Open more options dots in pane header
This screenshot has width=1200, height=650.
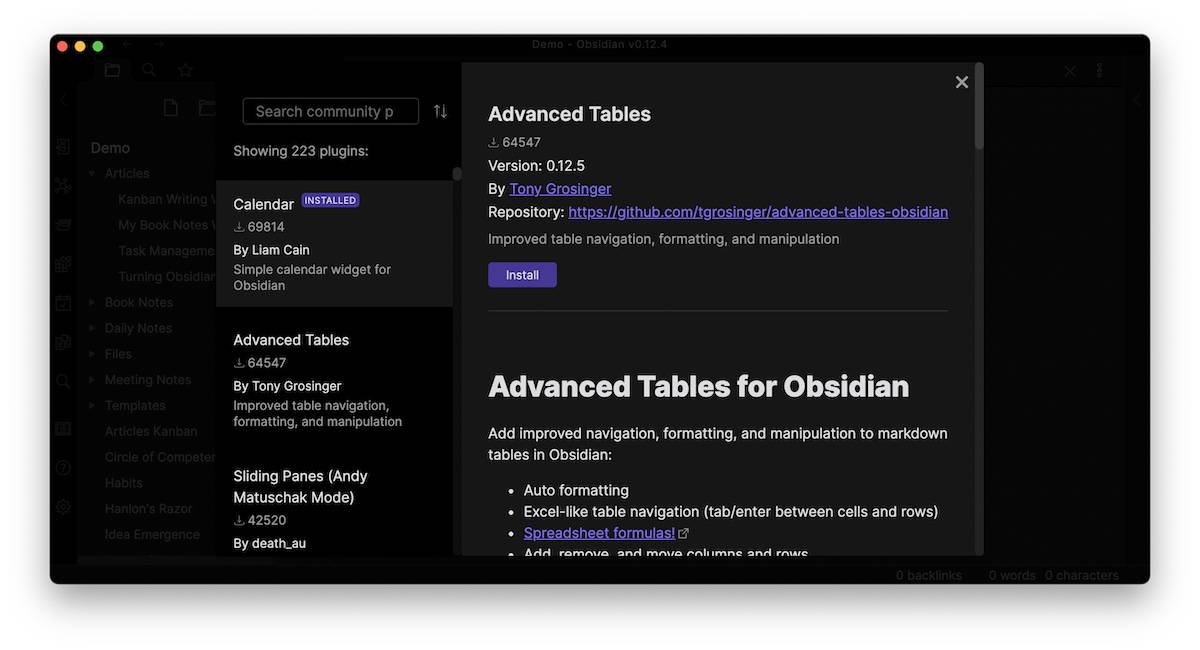pos(1099,71)
